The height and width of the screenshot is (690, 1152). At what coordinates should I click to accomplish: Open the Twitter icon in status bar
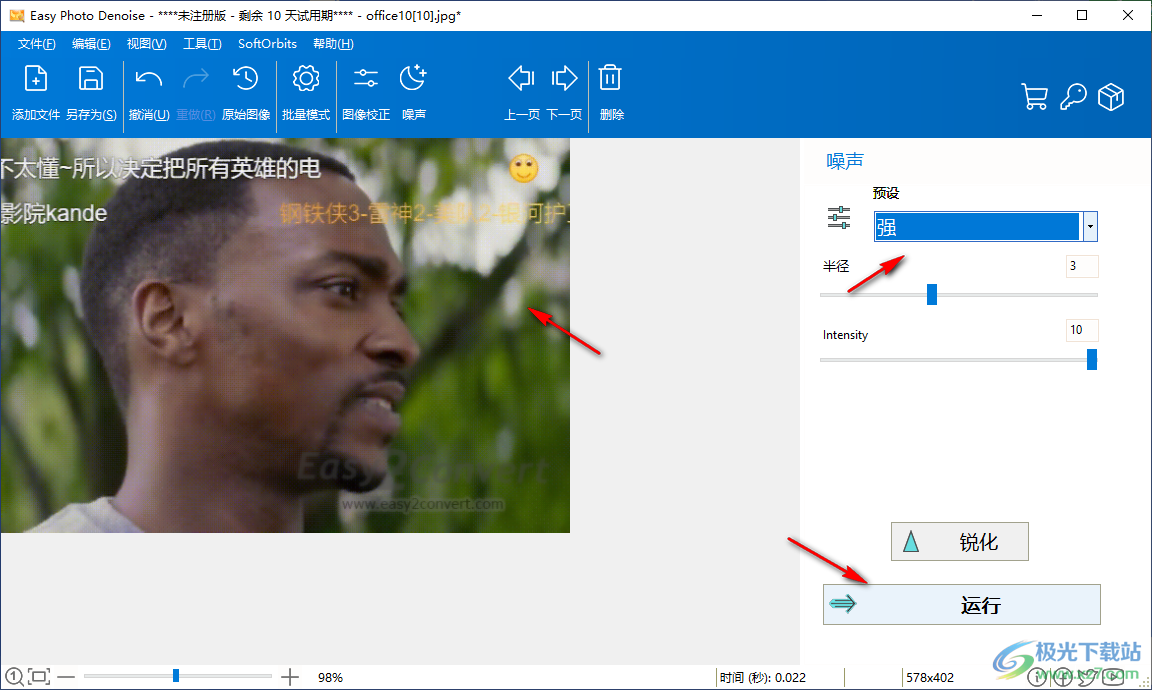click(x=1088, y=677)
